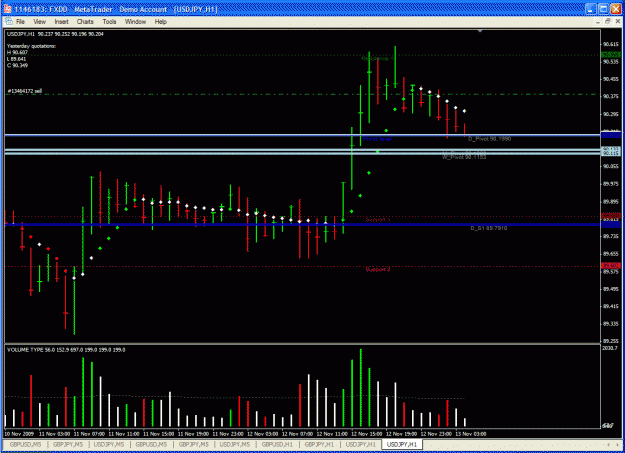Click the green Resistance 1 price tag on scale
625x453 pixels.
pos(611,55)
